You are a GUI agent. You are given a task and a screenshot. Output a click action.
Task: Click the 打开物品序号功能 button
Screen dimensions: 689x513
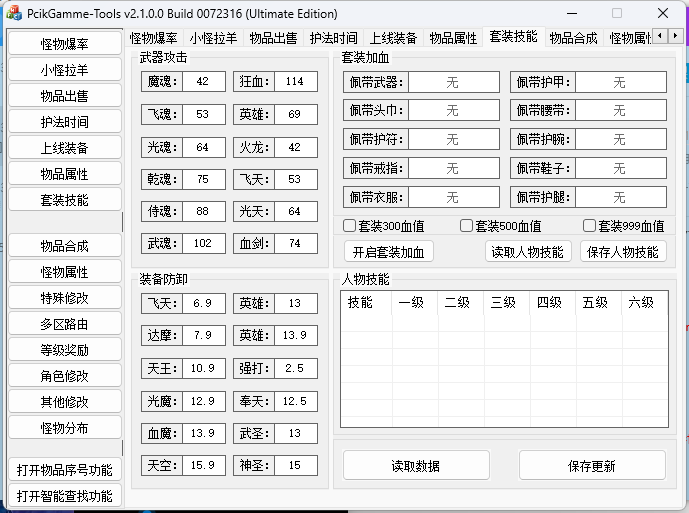(x=65, y=469)
